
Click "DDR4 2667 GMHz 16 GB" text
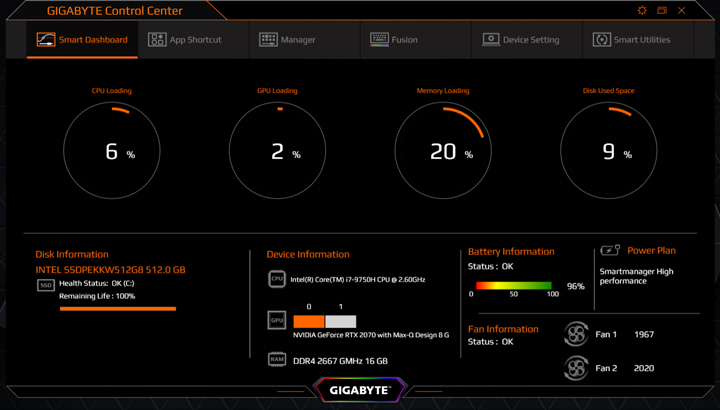340,361
